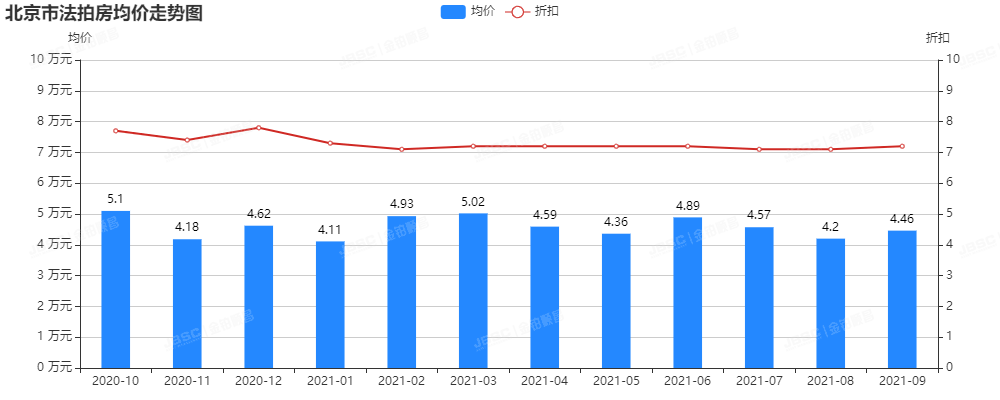
Task: Click the right axis tick label 10
Action: point(953,59)
